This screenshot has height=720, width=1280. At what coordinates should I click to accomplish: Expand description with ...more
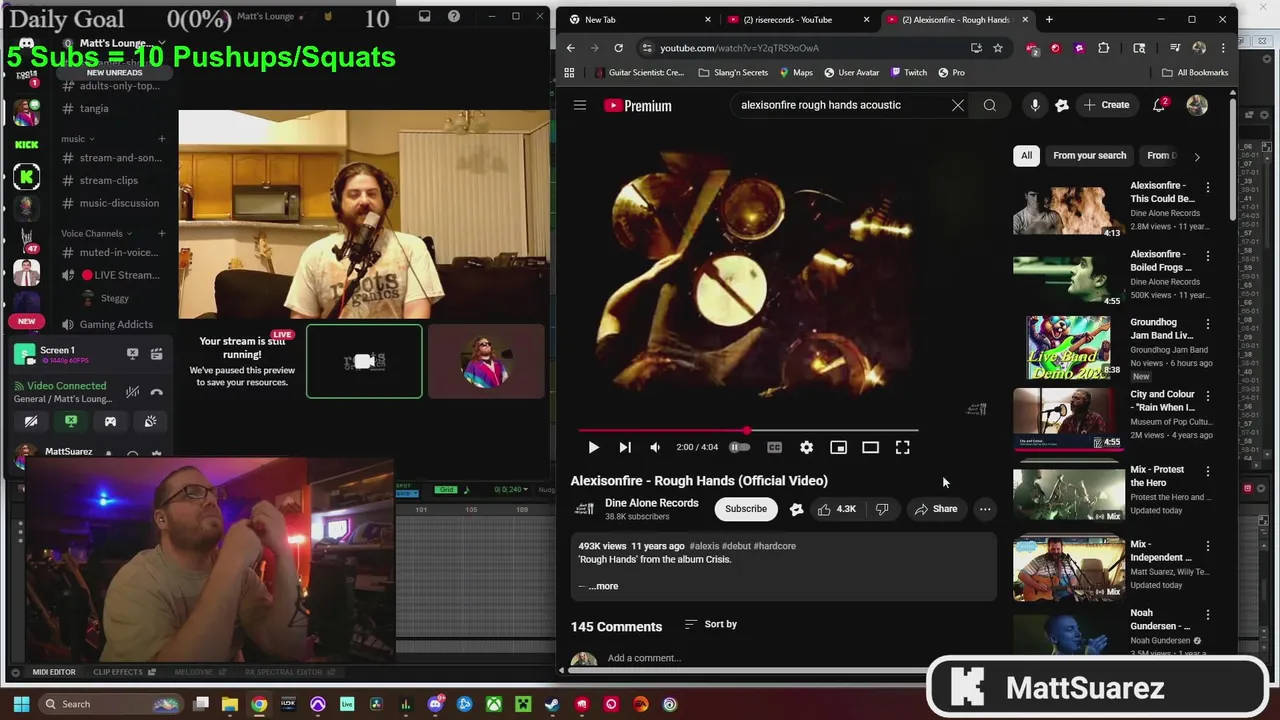click(604, 586)
